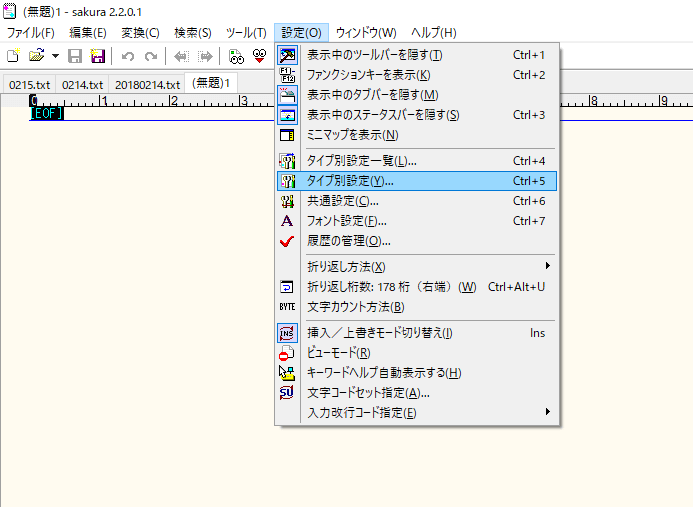Click the F1-F12 function key icon
The height and width of the screenshot is (507, 693).
click(x=287, y=75)
